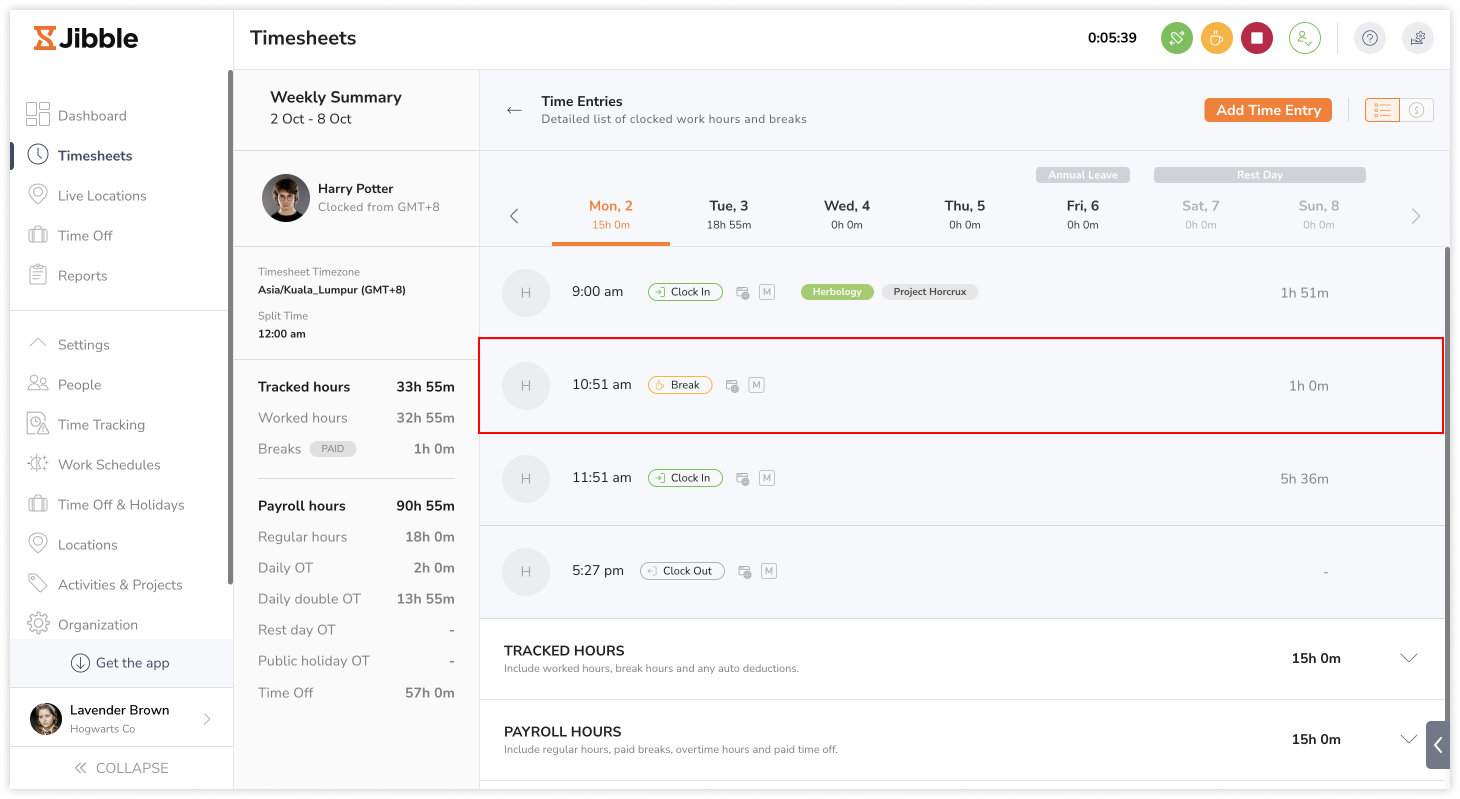Click the green clock-in activity icon
The image size is (1460, 799).
[1176, 39]
